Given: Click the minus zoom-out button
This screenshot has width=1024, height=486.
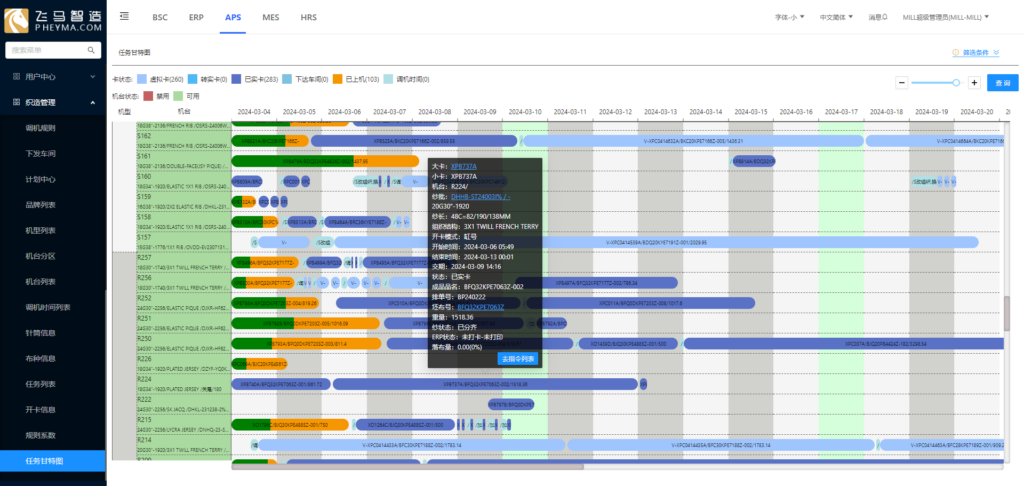Looking at the screenshot, I should (x=901, y=82).
